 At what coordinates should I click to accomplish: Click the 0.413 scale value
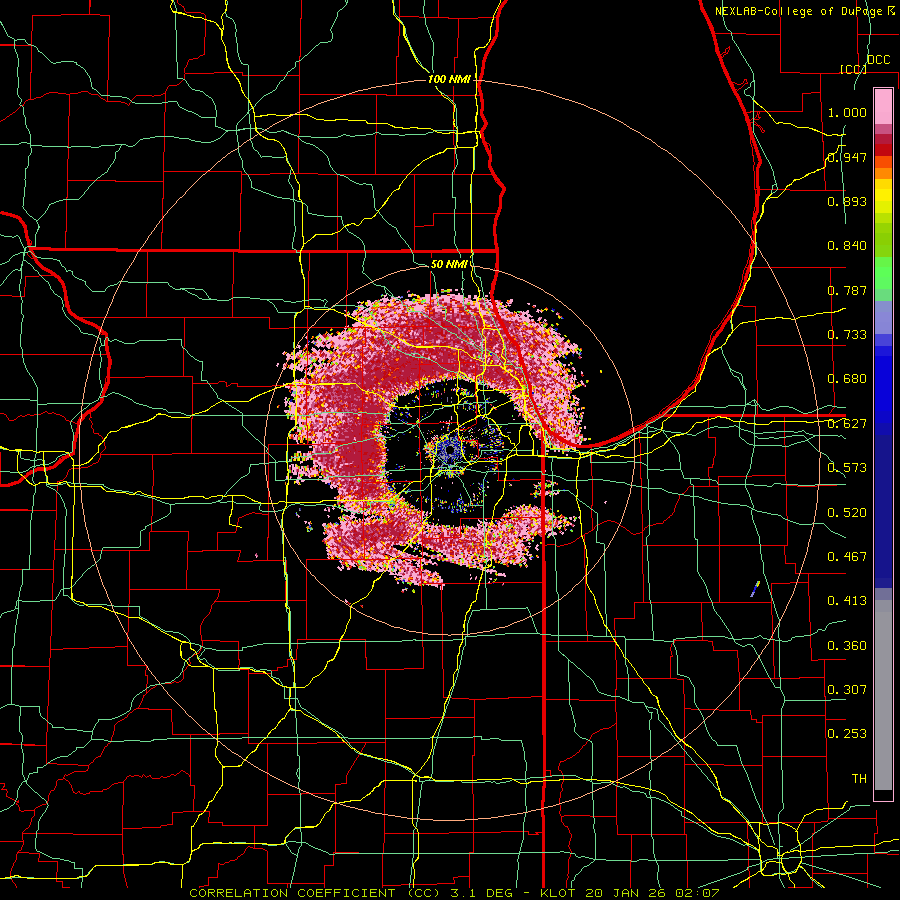[x=847, y=601]
